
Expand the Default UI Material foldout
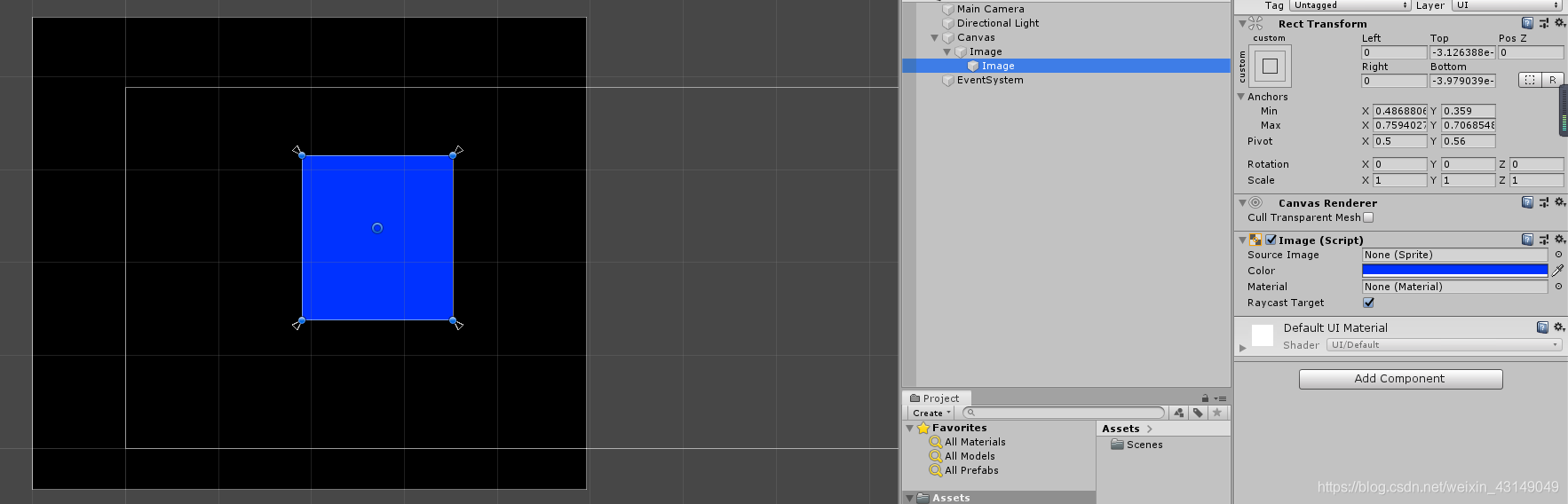(x=1242, y=348)
